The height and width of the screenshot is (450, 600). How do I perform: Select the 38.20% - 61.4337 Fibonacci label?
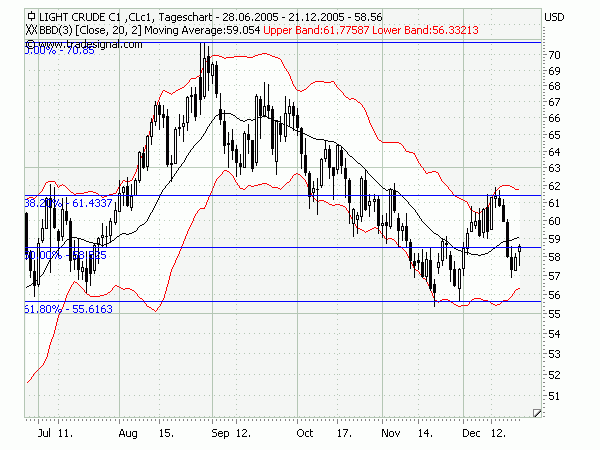click(69, 203)
